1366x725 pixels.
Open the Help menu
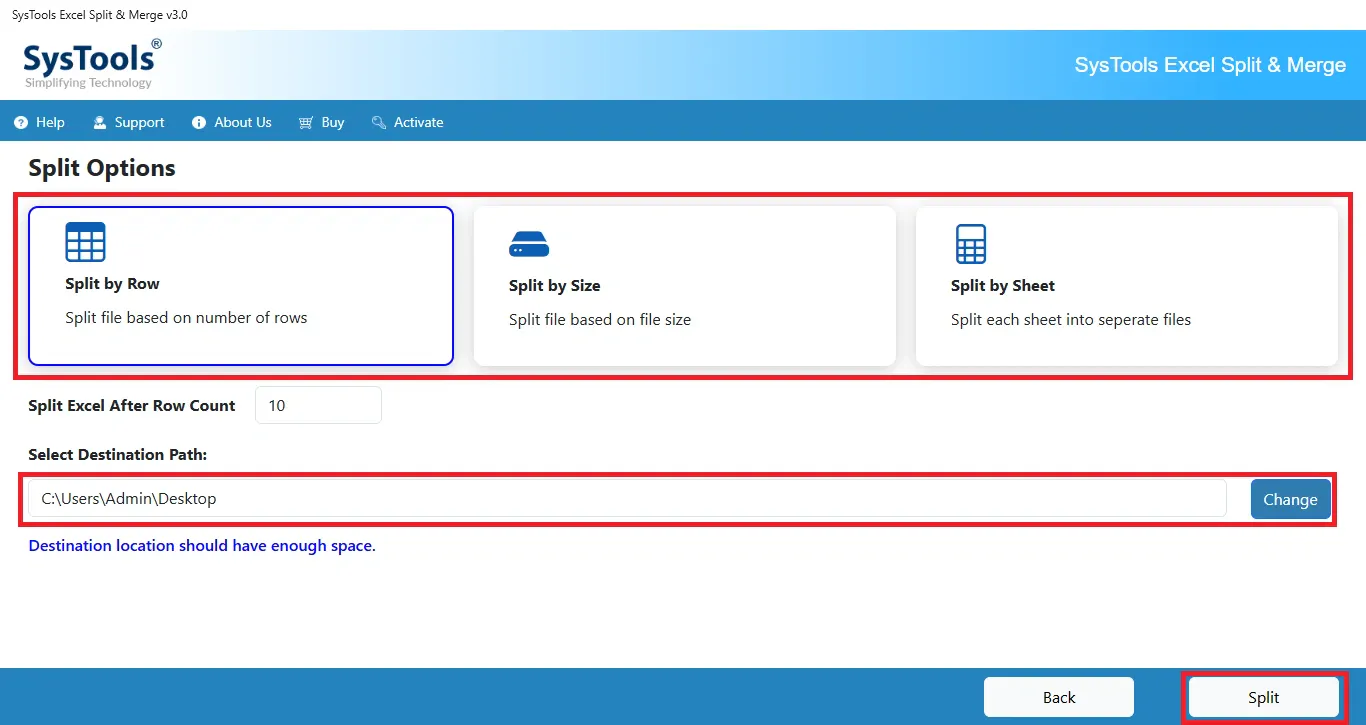click(x=40, y=123)
